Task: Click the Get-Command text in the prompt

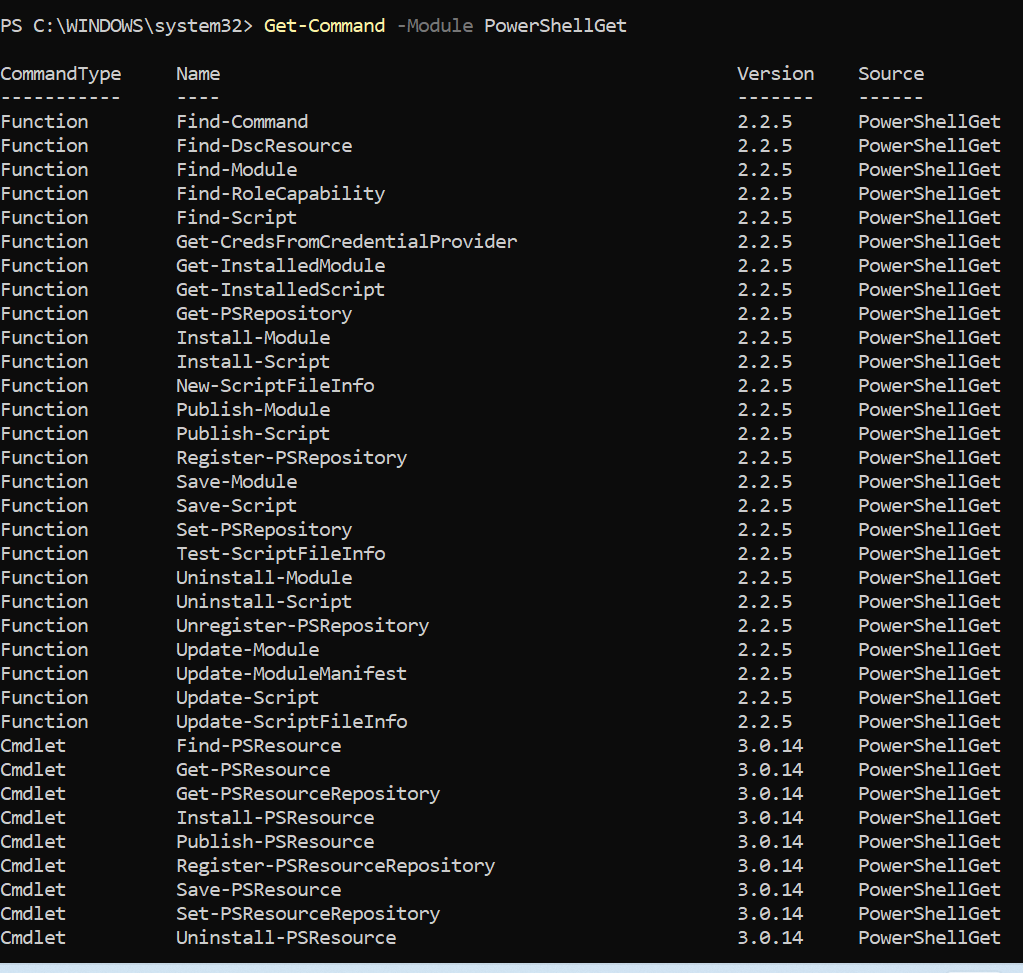Action: point(324,26)
